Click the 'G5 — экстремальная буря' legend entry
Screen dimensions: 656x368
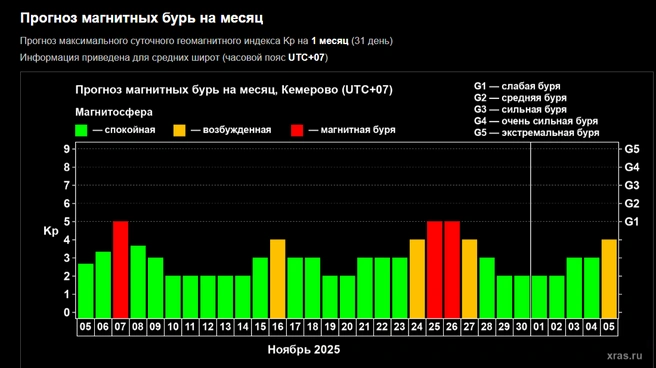click(x=536, y=133)
